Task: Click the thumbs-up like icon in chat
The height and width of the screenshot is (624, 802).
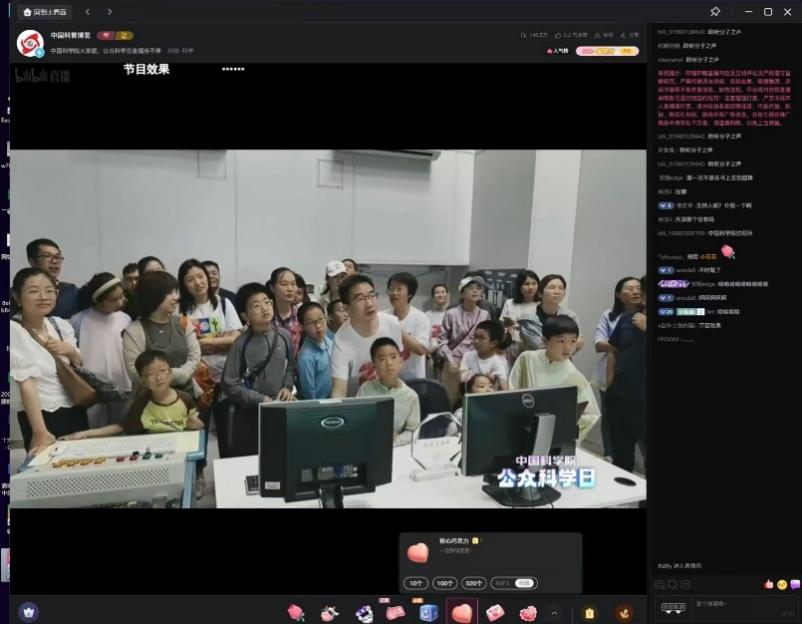Action: point(768,584)
